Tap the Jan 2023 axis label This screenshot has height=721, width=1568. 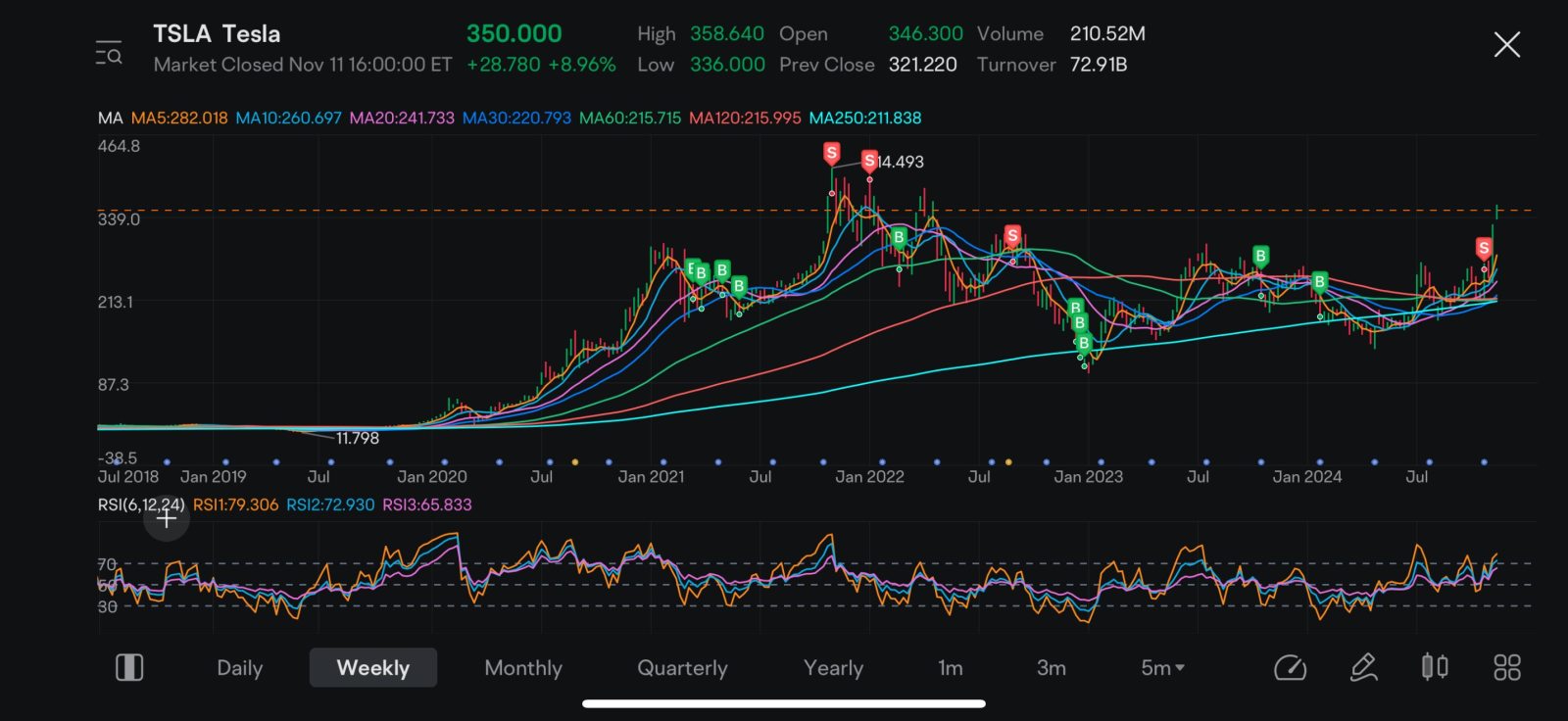(1088, 477)
